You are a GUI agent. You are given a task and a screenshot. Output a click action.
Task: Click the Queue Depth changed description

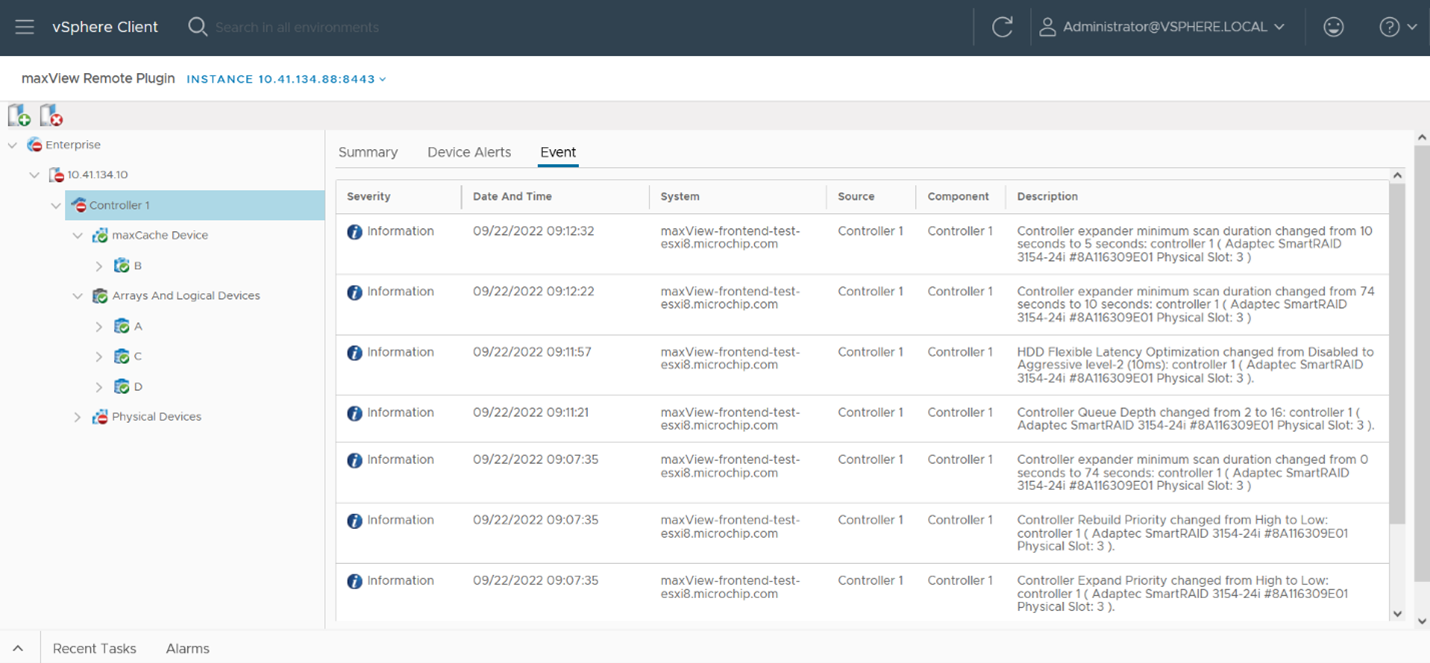[x=1195, y=419]
